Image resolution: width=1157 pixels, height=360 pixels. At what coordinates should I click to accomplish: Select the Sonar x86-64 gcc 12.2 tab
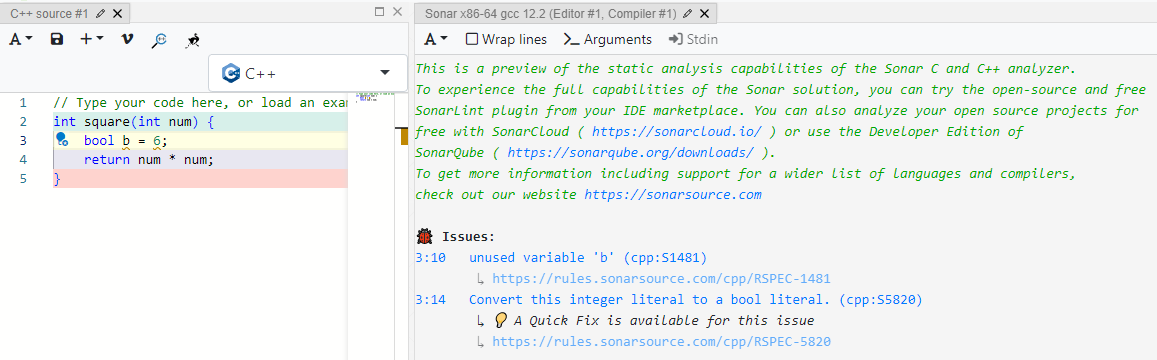pyautogui.click(x=551, y=13)
